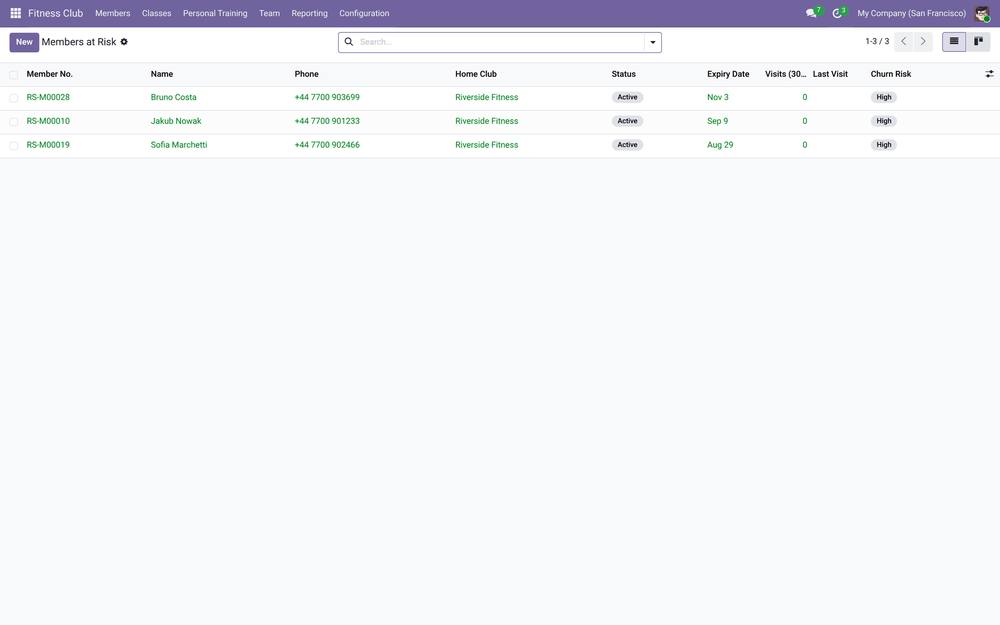The width and height of the screenshot is (1000, 625).
Task: Click phone +44 7700 903699
Action: (327, 98)
